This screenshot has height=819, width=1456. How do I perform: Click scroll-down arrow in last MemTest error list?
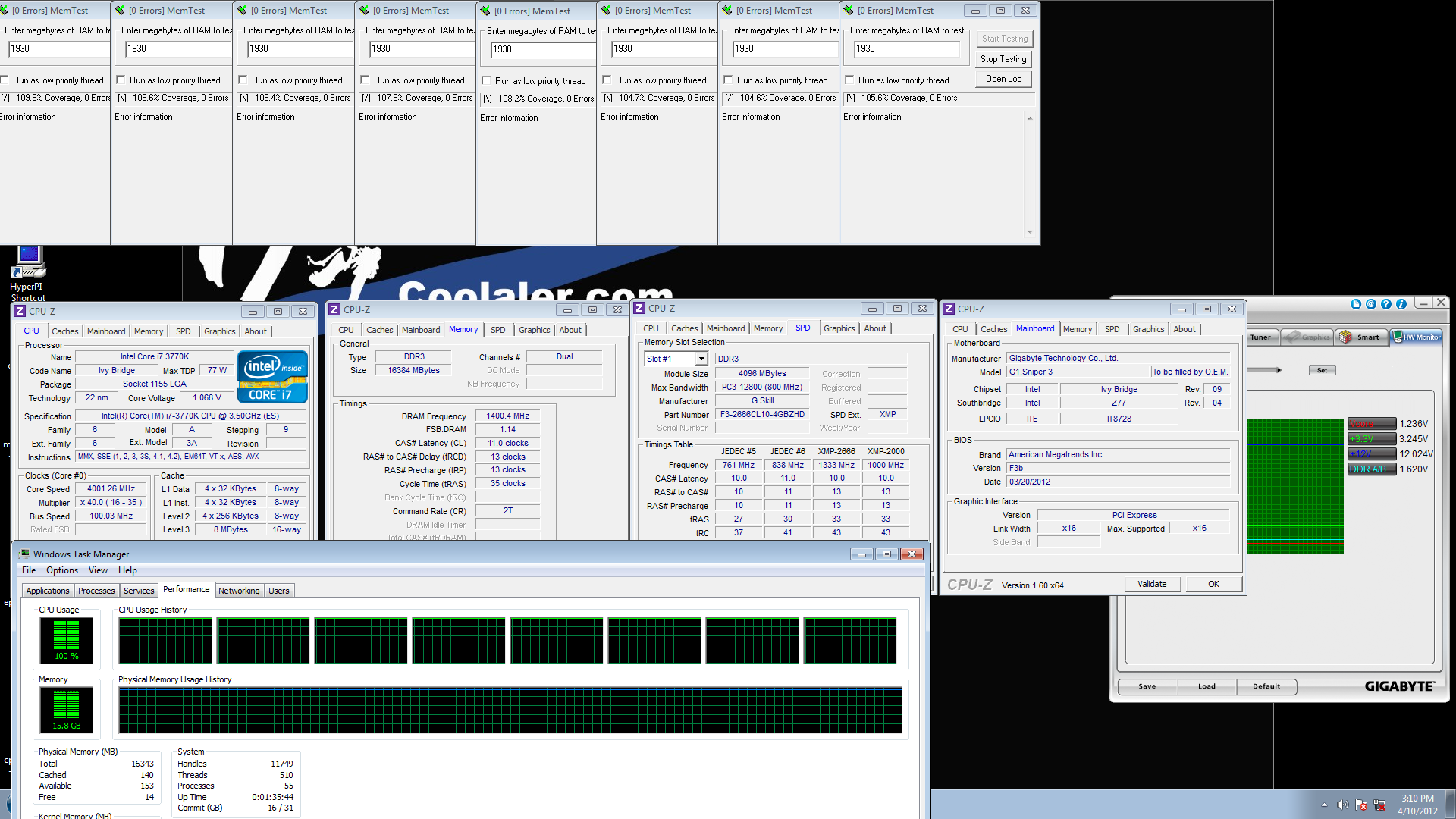point(1030,232)
